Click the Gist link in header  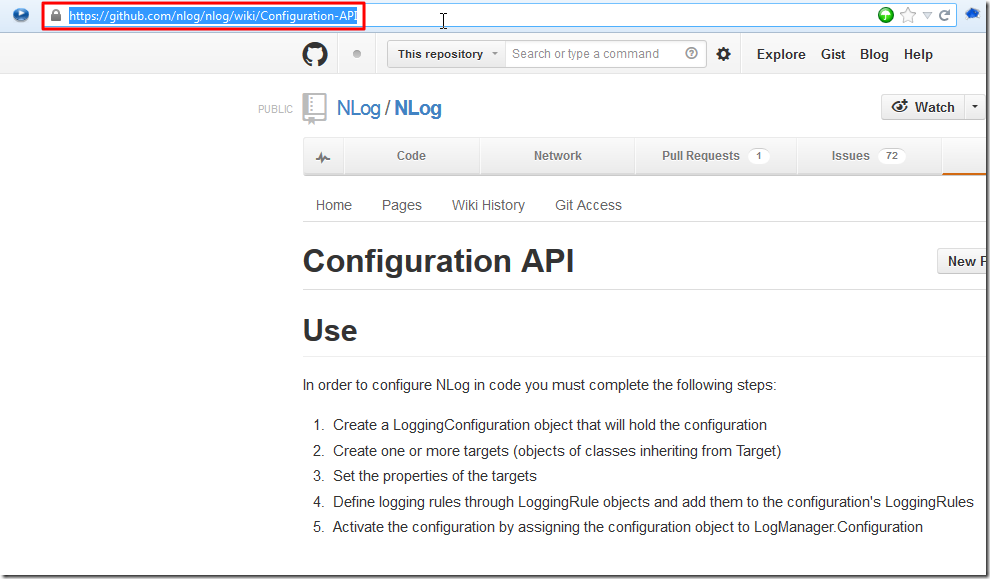[833, 54]
